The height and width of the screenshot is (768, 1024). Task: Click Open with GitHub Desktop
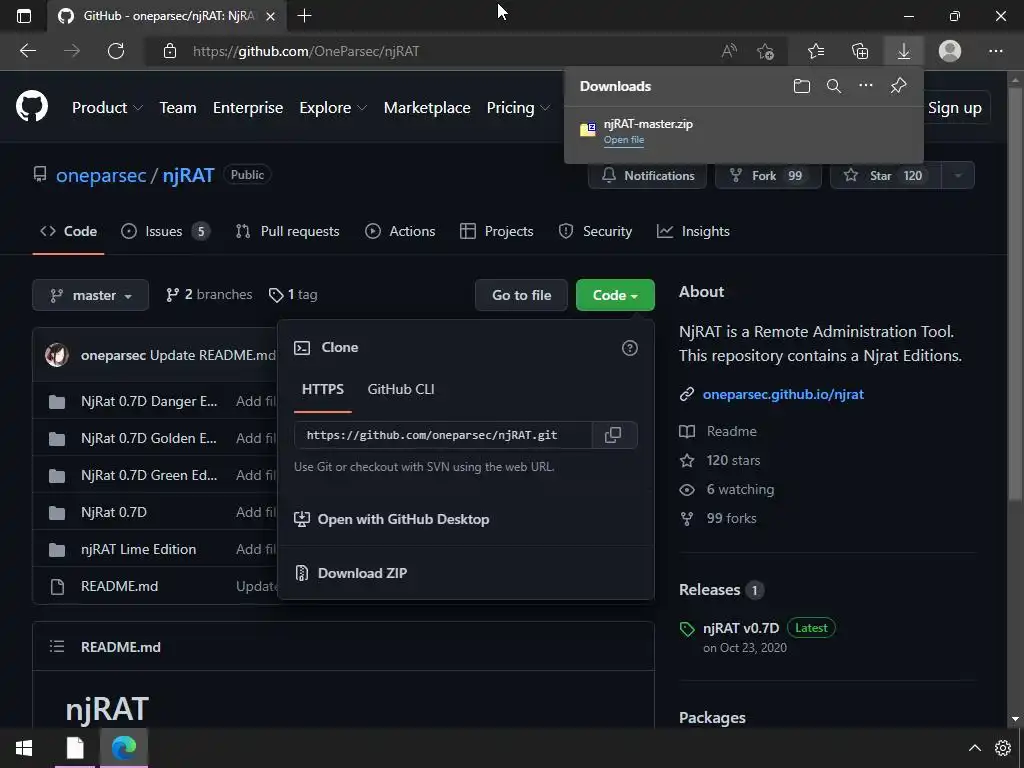pos(392,519)
